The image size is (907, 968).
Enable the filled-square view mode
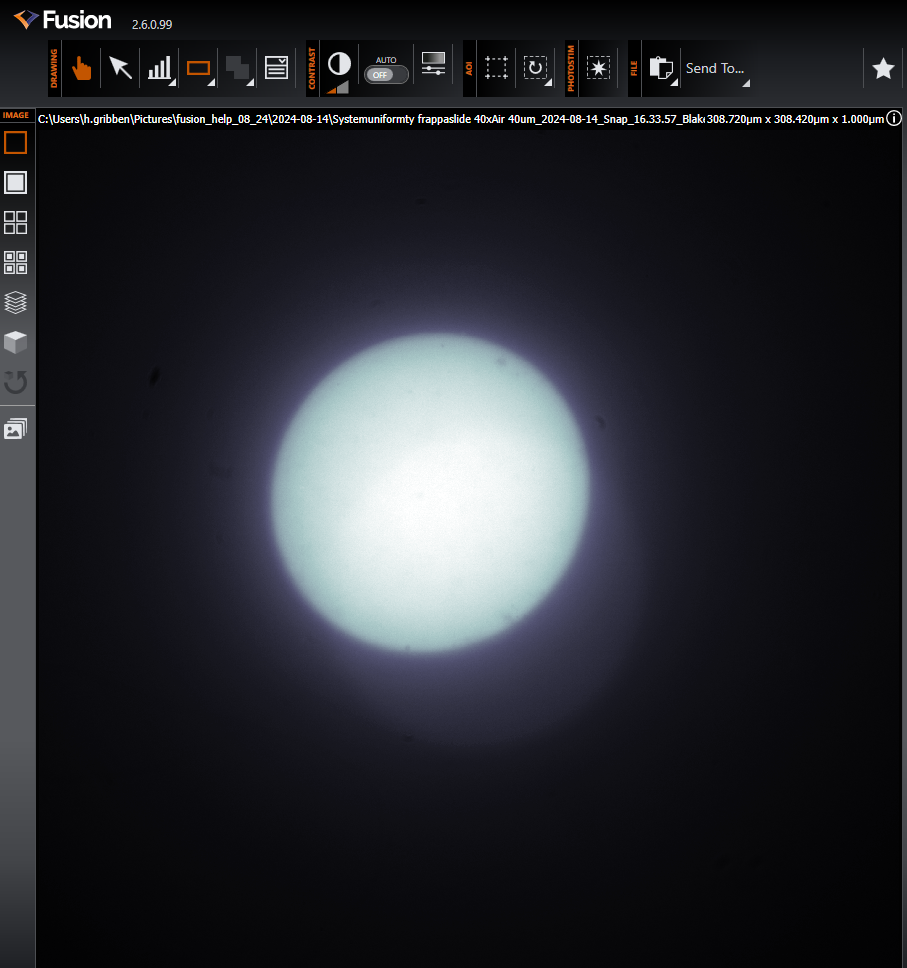(x=16, y=183)
